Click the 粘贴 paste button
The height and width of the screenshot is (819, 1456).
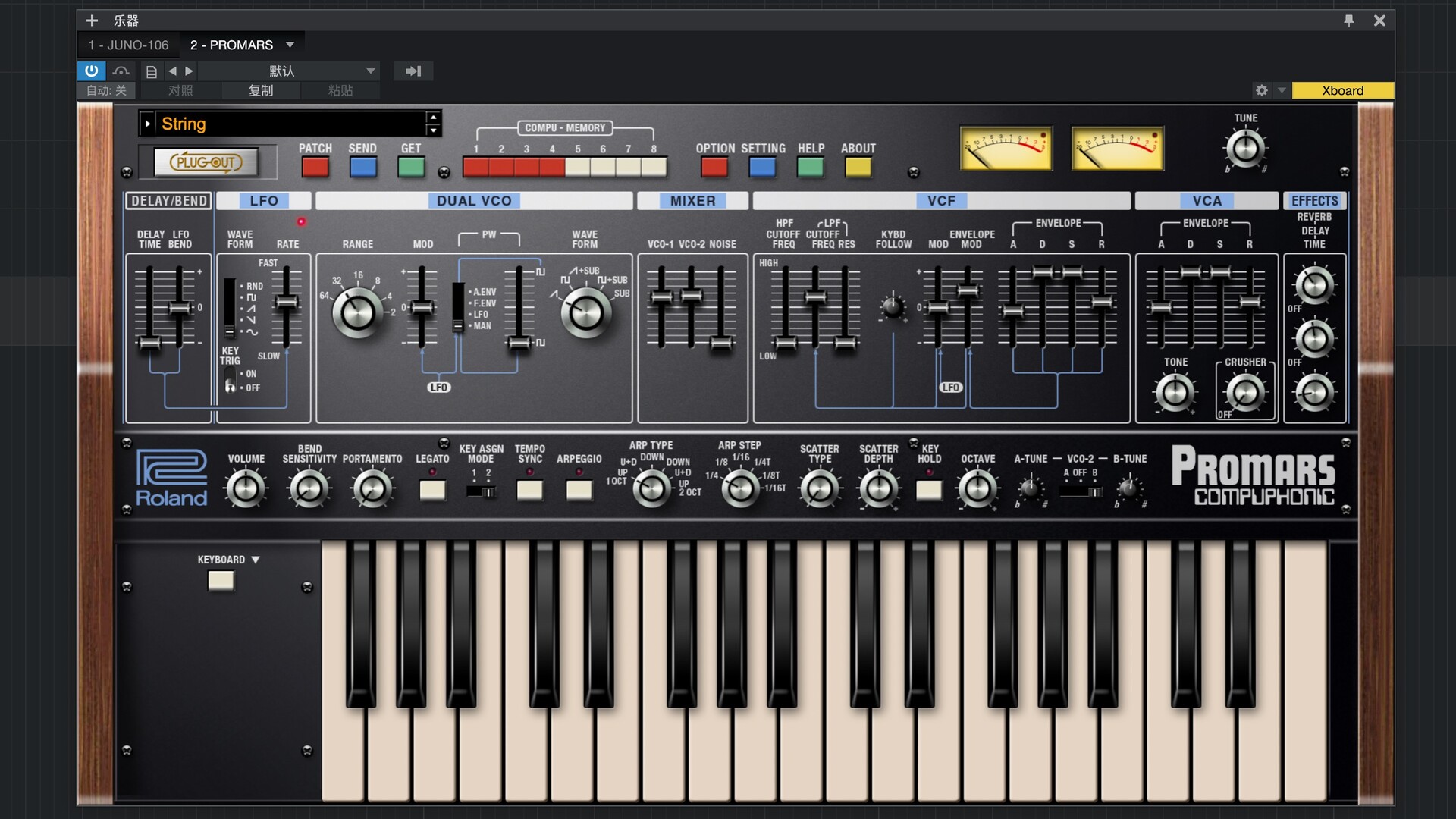point(340,90)
